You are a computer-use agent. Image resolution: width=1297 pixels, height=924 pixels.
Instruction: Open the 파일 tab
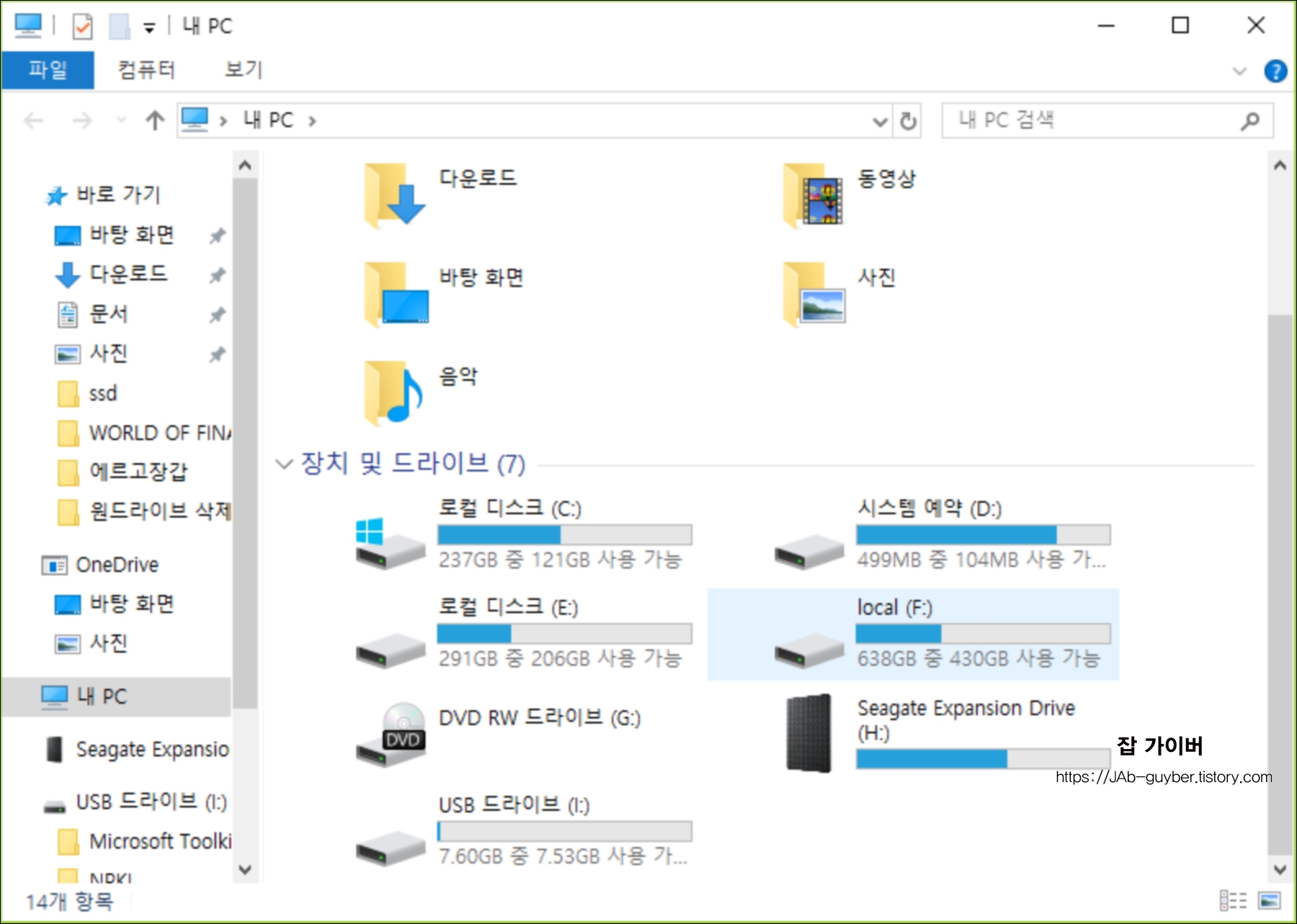[48, 70]
